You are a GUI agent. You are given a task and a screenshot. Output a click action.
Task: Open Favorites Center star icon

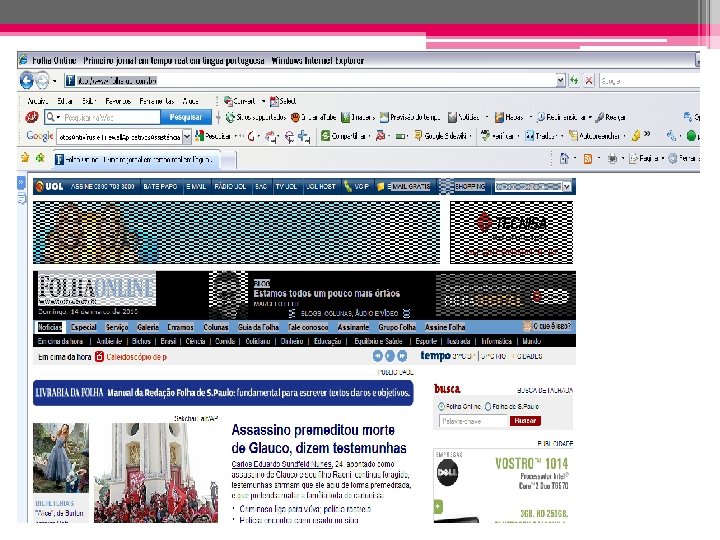click(25, 158)
